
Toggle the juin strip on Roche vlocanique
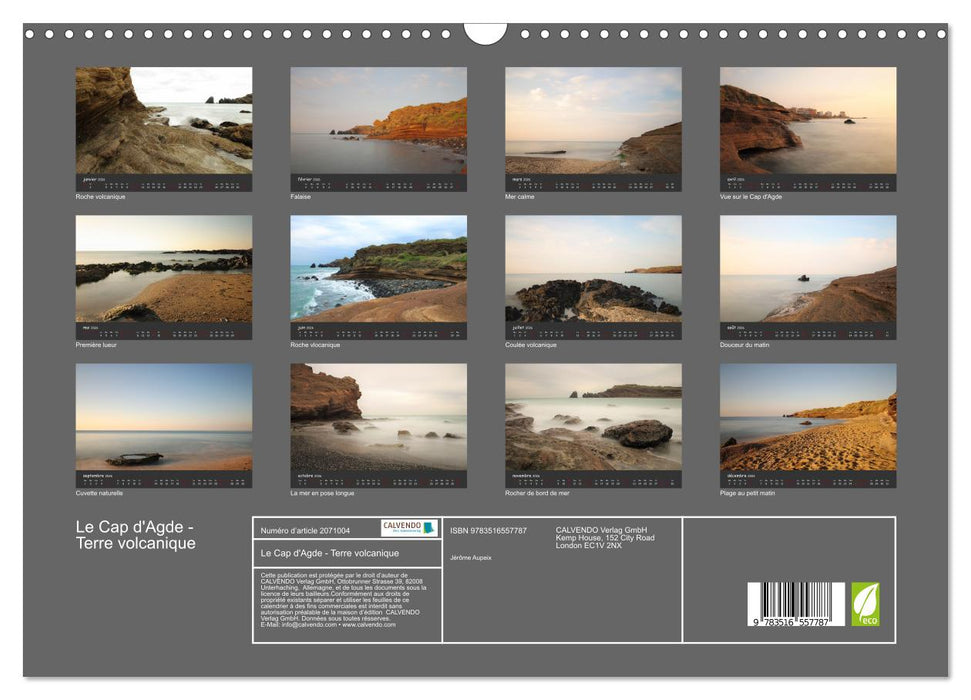[x=377, y=330]
